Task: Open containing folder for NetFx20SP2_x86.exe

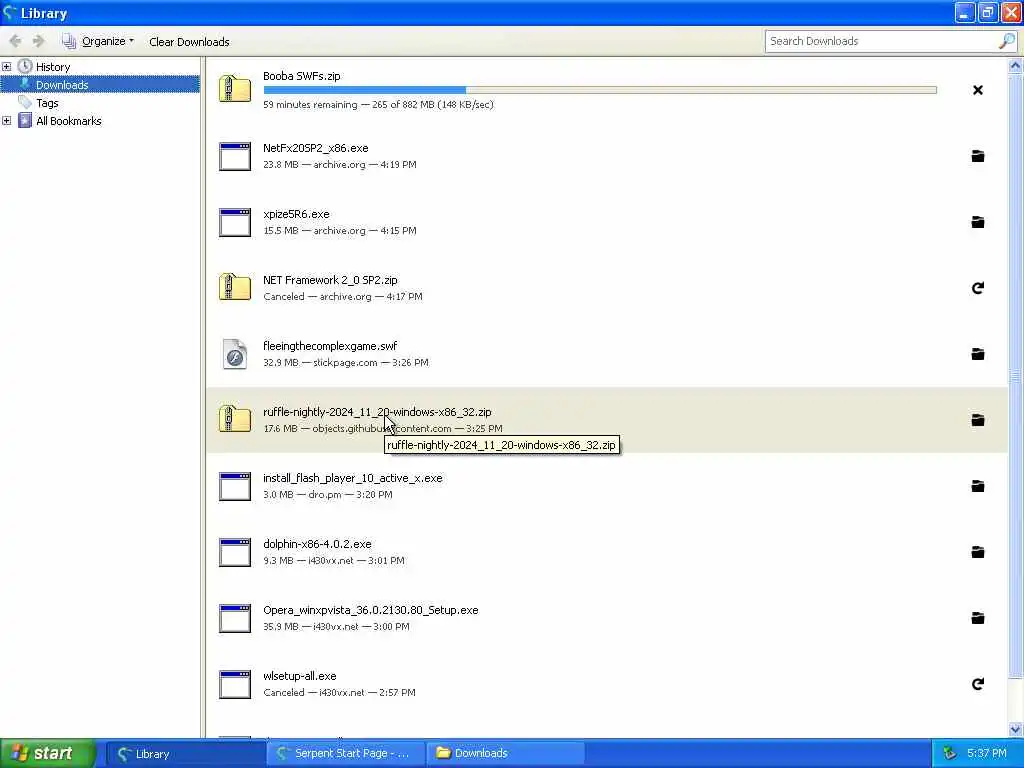Action: pos(977,156)
